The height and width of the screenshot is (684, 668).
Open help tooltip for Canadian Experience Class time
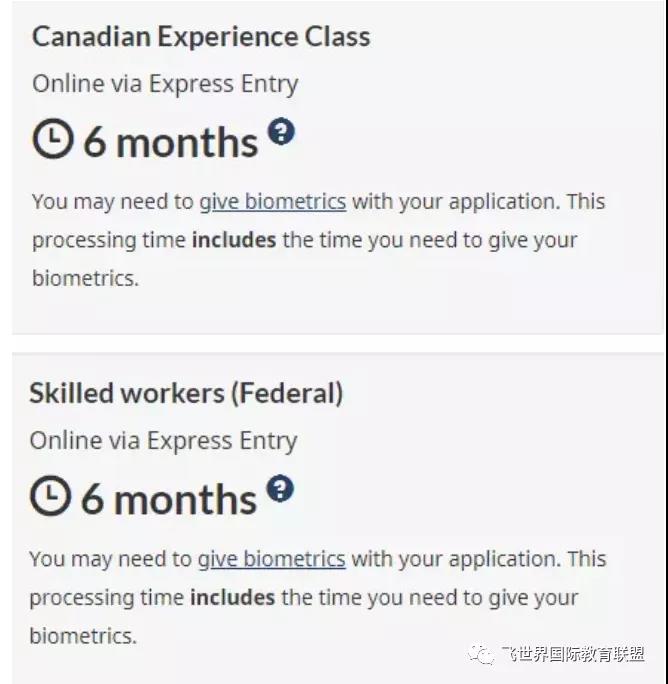[x=281, y=131]
